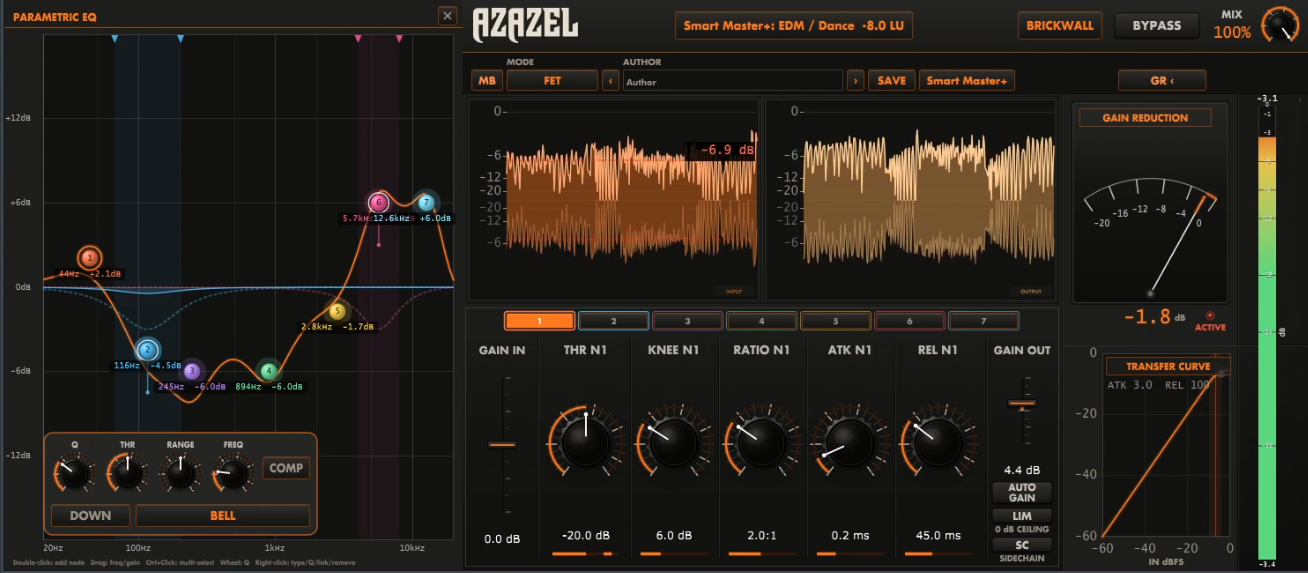Click the REL N1 knob
The height and width of the screenshot is (573, 1308).
[x=937, y=441]
